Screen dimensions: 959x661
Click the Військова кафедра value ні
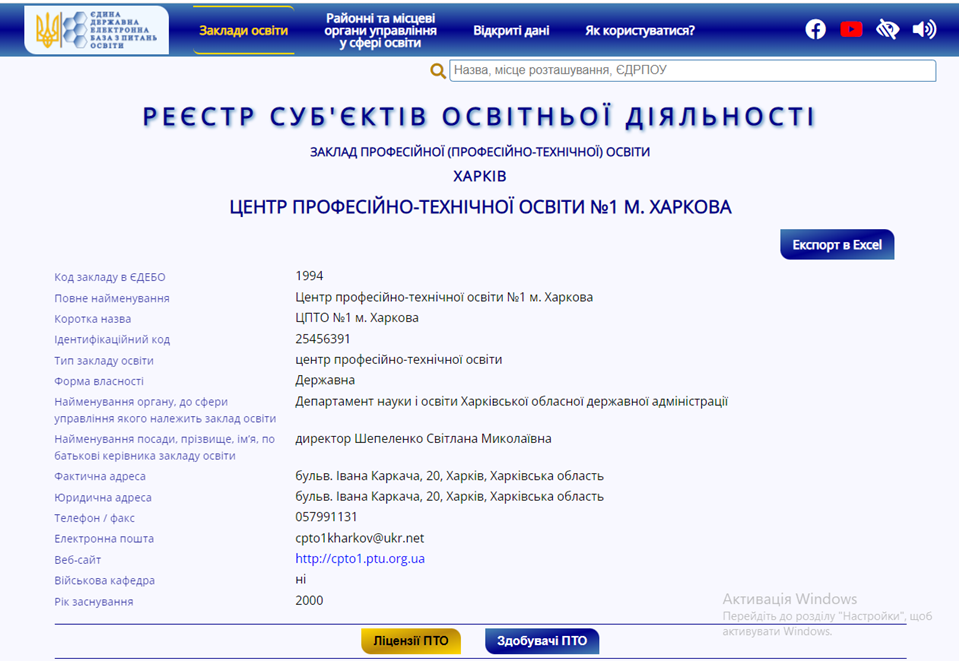(300, 579)
